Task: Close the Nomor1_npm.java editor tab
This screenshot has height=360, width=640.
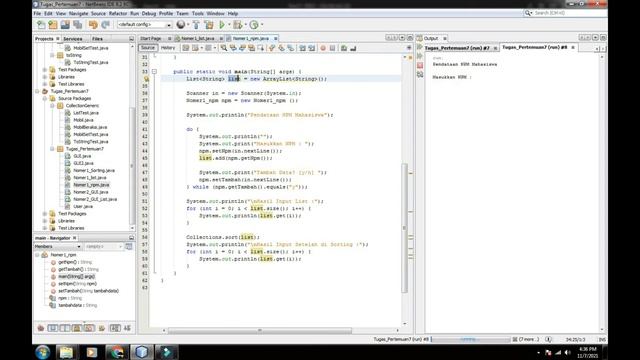Action: [x=276, y=38]
